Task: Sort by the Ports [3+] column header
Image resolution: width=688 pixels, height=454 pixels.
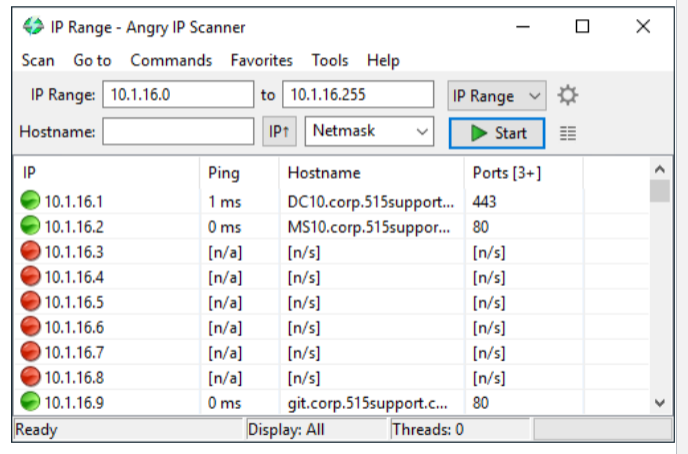Action: click(x=523, y=173)
